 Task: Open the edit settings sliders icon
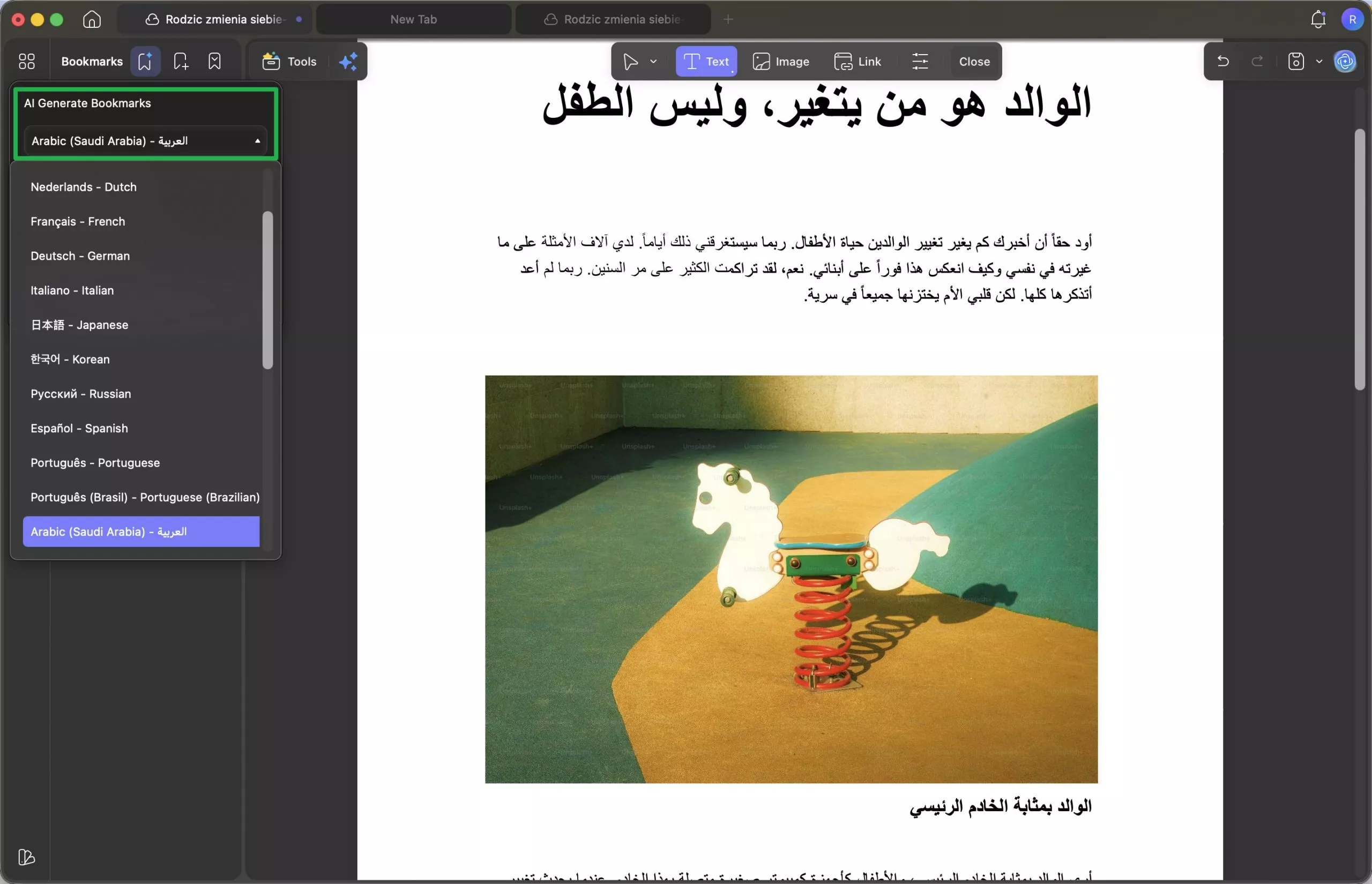pyautogui.click(x=920, y=62)
